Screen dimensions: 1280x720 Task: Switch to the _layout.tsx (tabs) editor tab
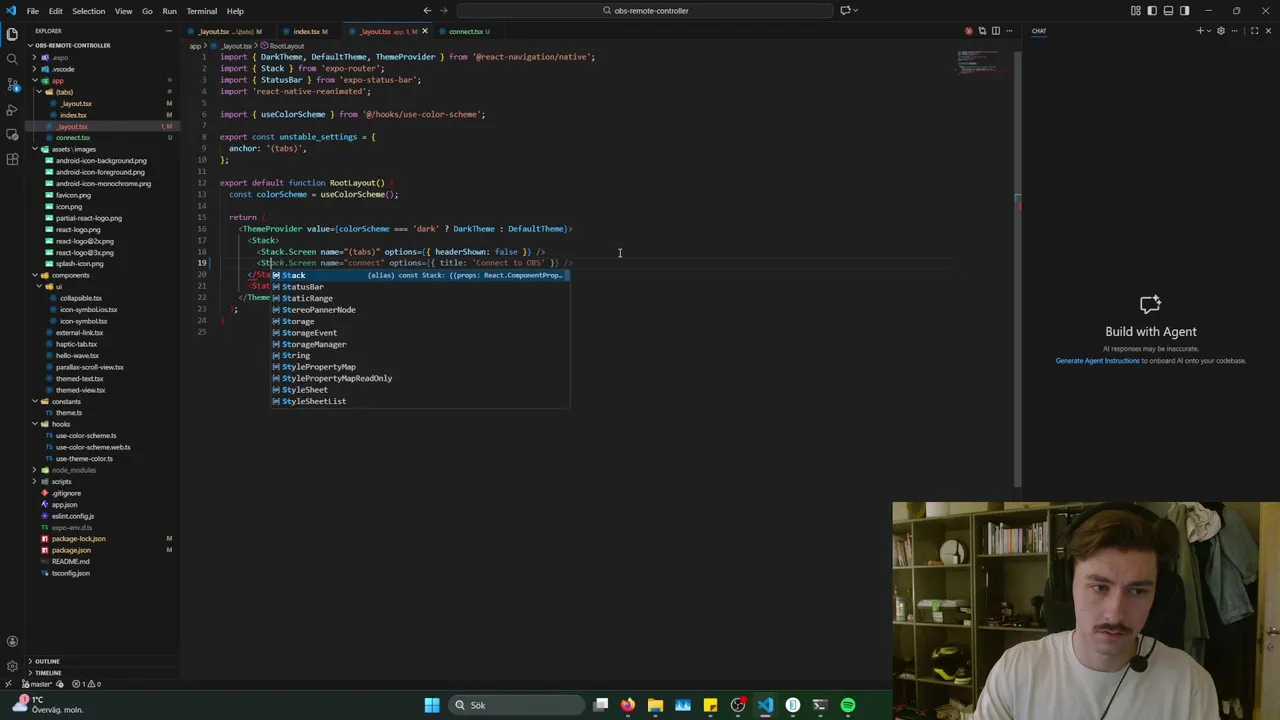tap(228, 31)
